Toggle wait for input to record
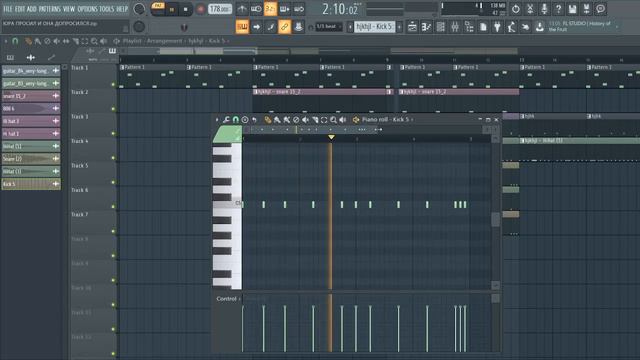The height and width of the screenshot is (360, 640). coord(256,9)
